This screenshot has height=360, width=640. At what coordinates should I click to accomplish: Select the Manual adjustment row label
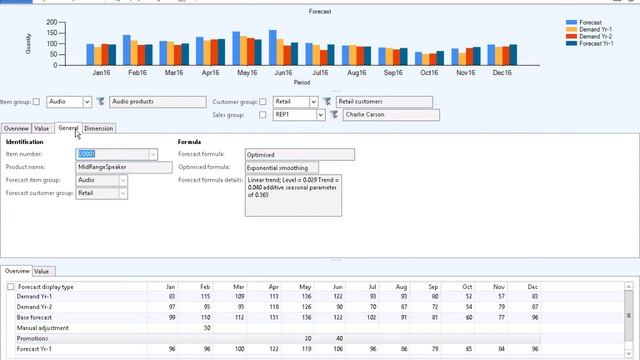42,328
